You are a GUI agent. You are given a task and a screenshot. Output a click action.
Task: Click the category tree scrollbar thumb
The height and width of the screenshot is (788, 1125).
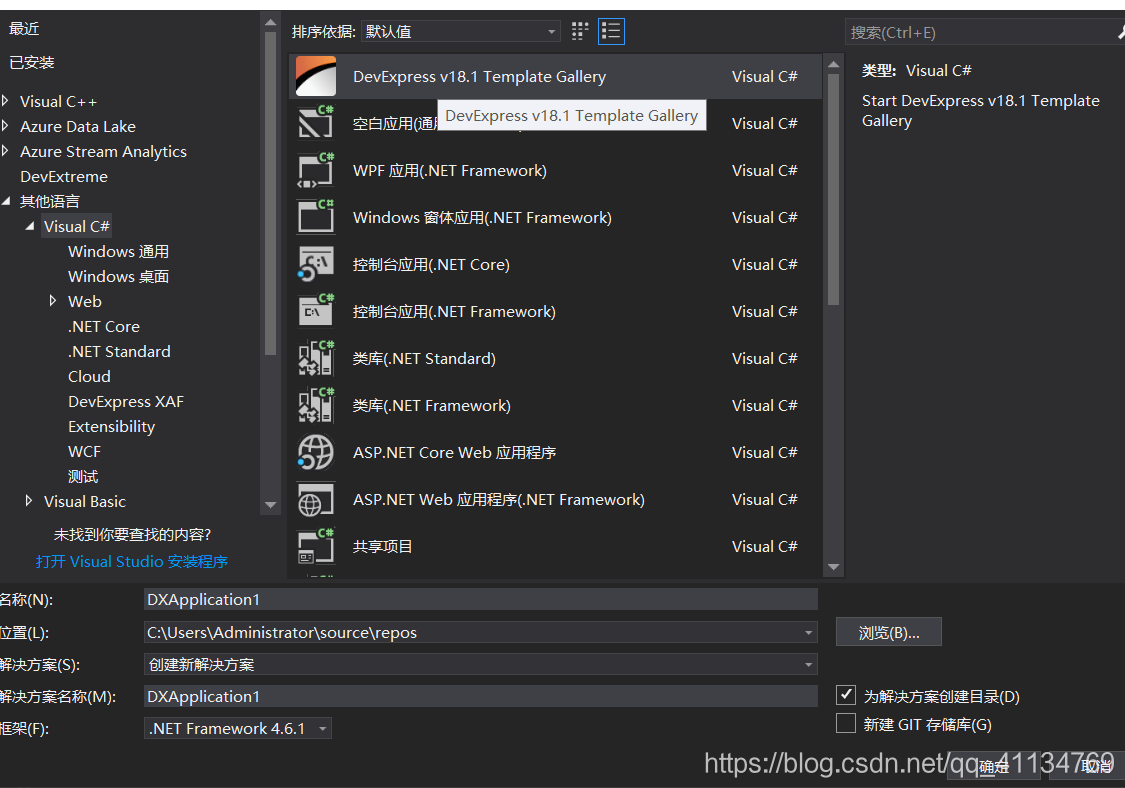(x=270, y=194)
